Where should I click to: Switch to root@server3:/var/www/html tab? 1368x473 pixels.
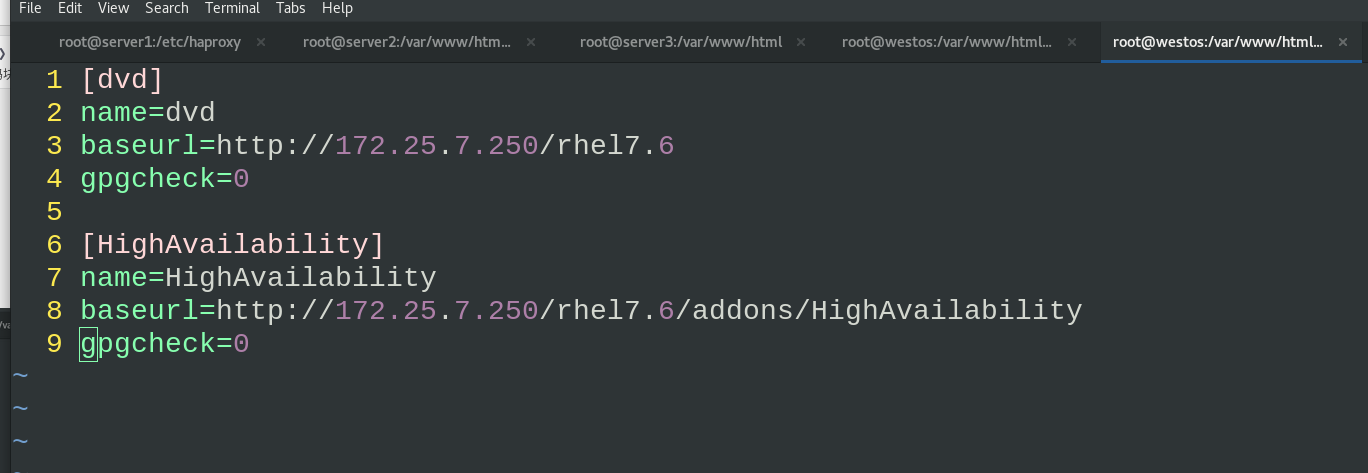(x=681, y=42)
